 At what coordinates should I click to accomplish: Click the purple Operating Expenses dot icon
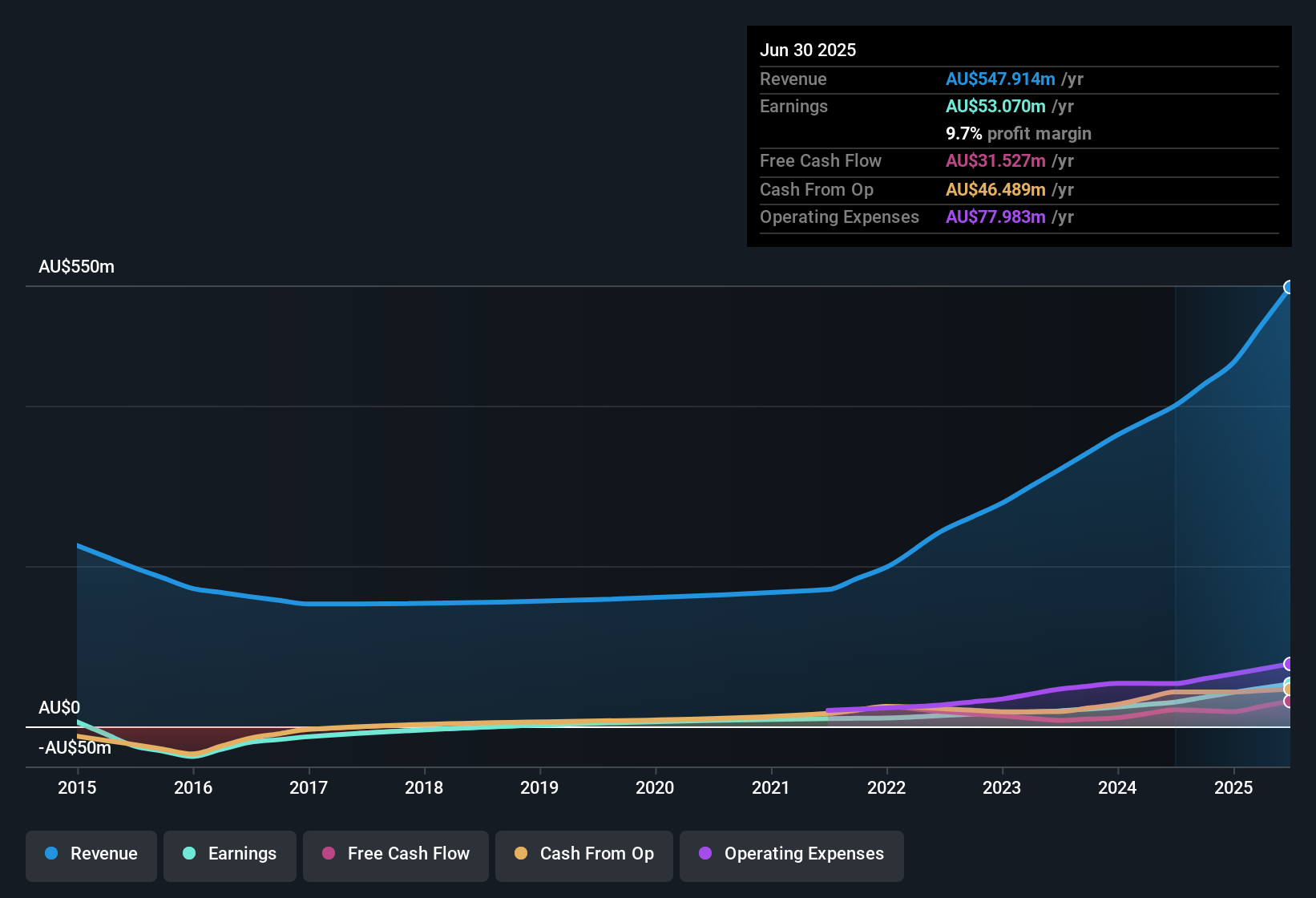point(705,855)
